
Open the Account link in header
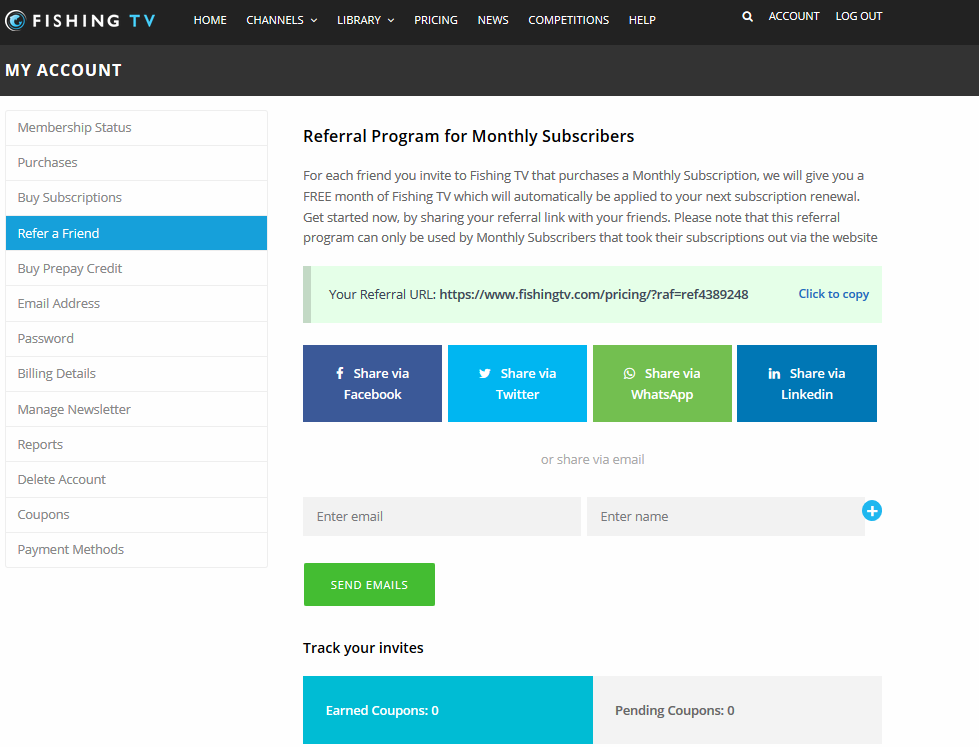coord(794,16)
